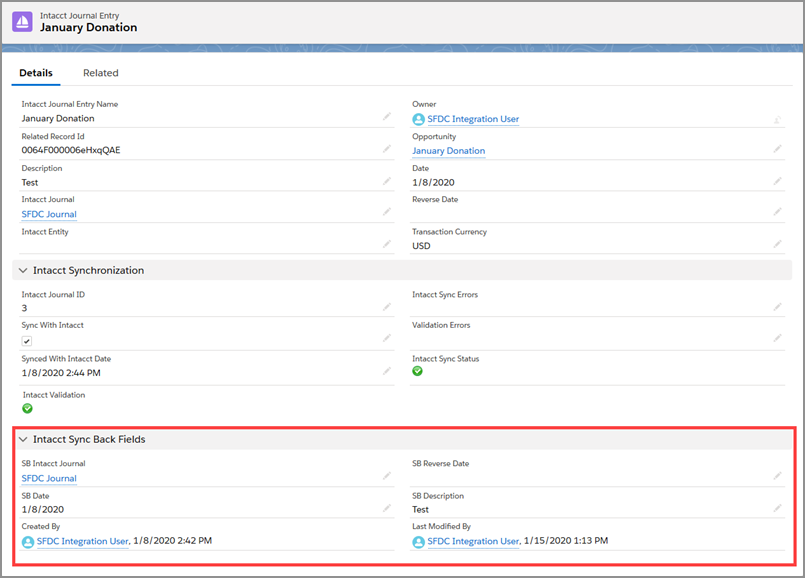Edit the SB Description field pencil icon
This screenshot has width=805, height=578.
[777, 508]
